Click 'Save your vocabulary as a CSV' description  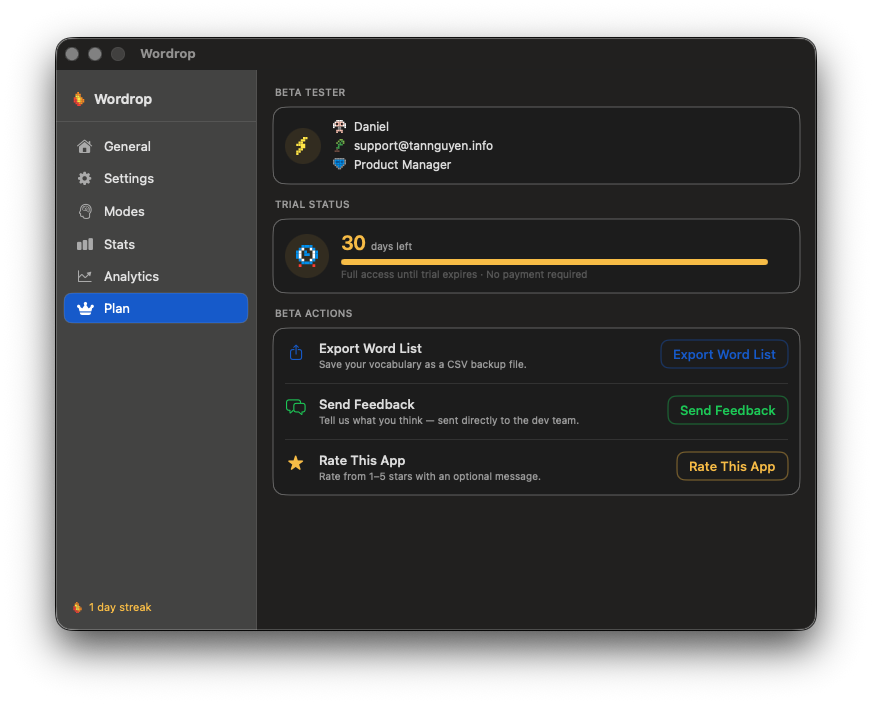coord(423,364)
